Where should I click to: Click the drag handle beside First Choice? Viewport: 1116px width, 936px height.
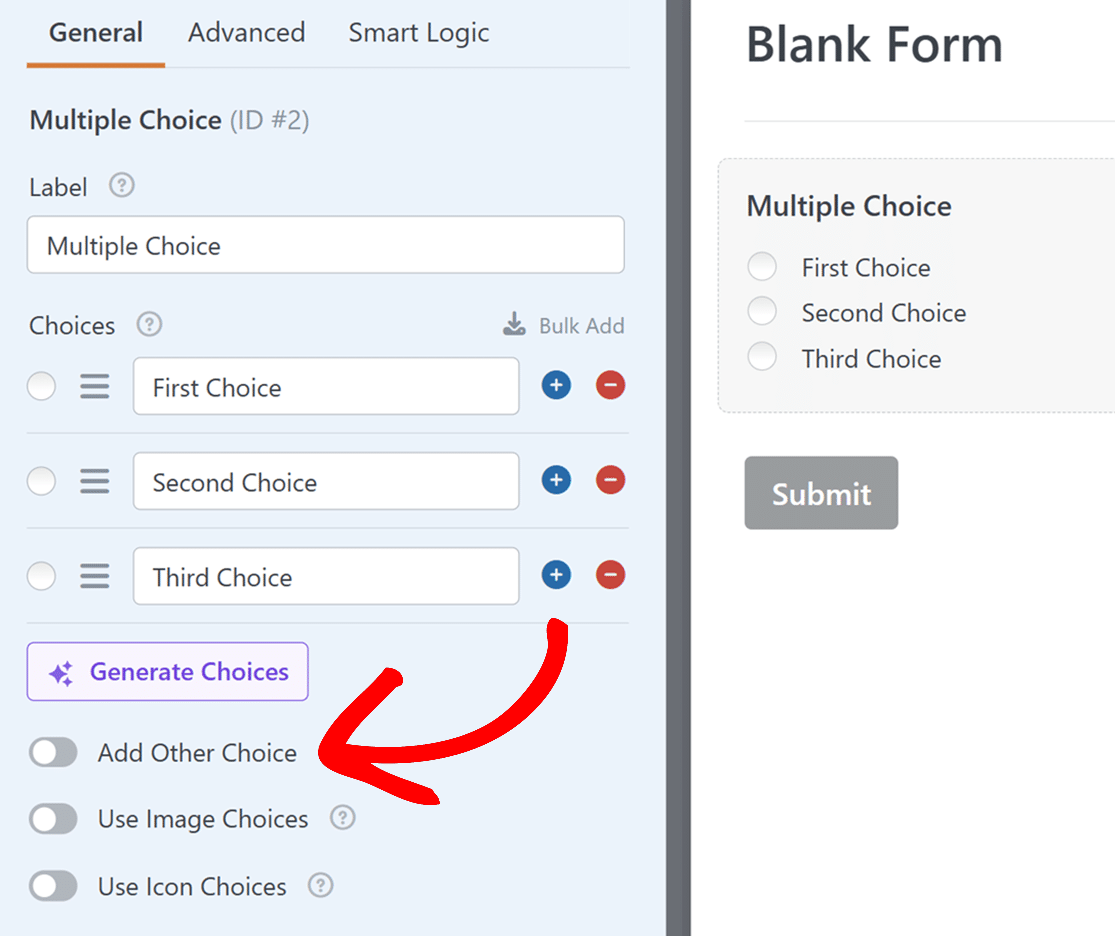click(x=95, y=386)
